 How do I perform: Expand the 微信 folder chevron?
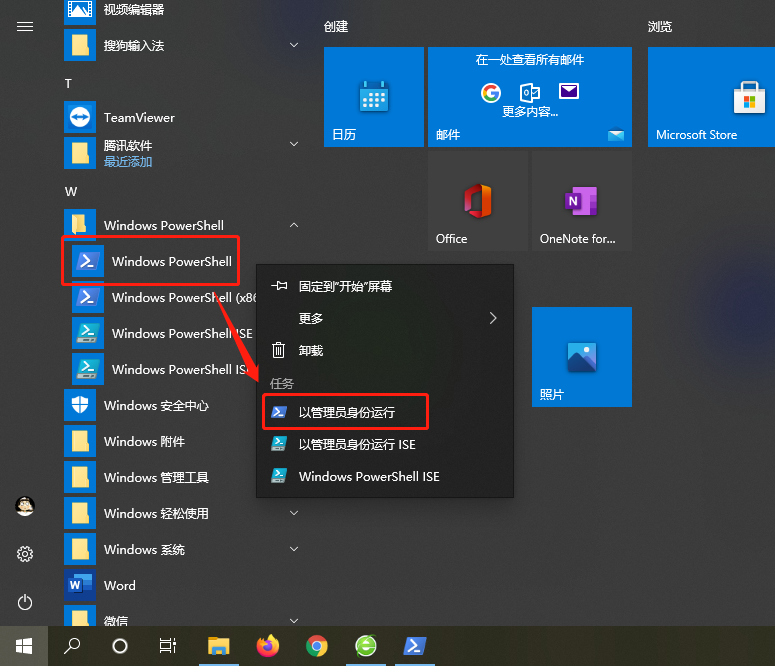tap(294, 621)
